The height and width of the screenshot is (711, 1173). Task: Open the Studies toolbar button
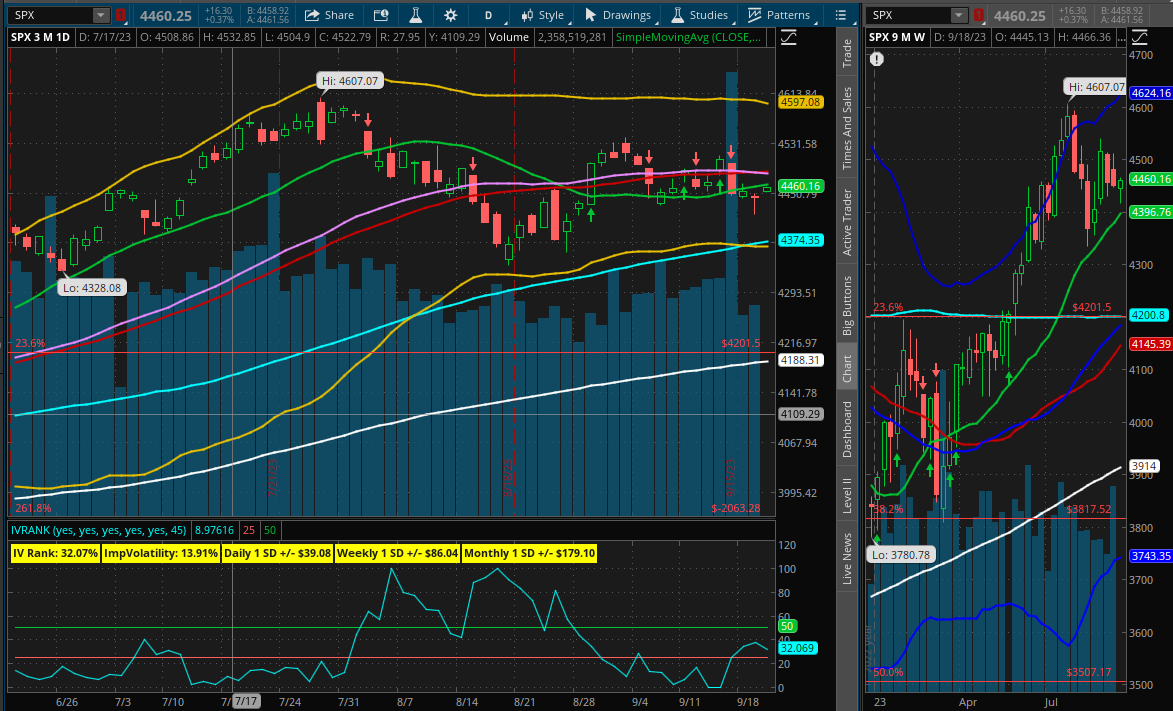coord(699,15)
